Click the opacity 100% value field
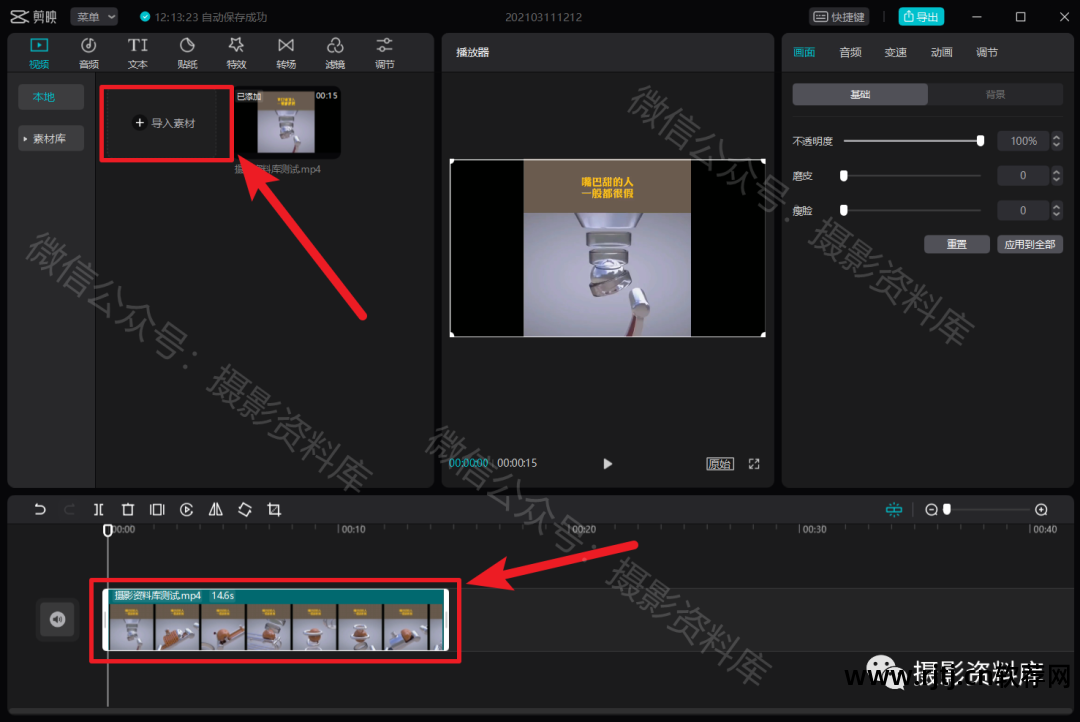1080x722 pixels. click(1024, 141)
